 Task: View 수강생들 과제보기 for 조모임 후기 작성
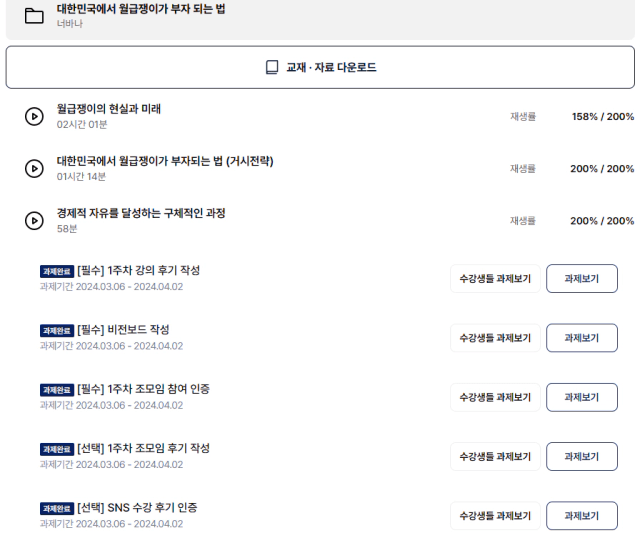[x=495, y=456]
